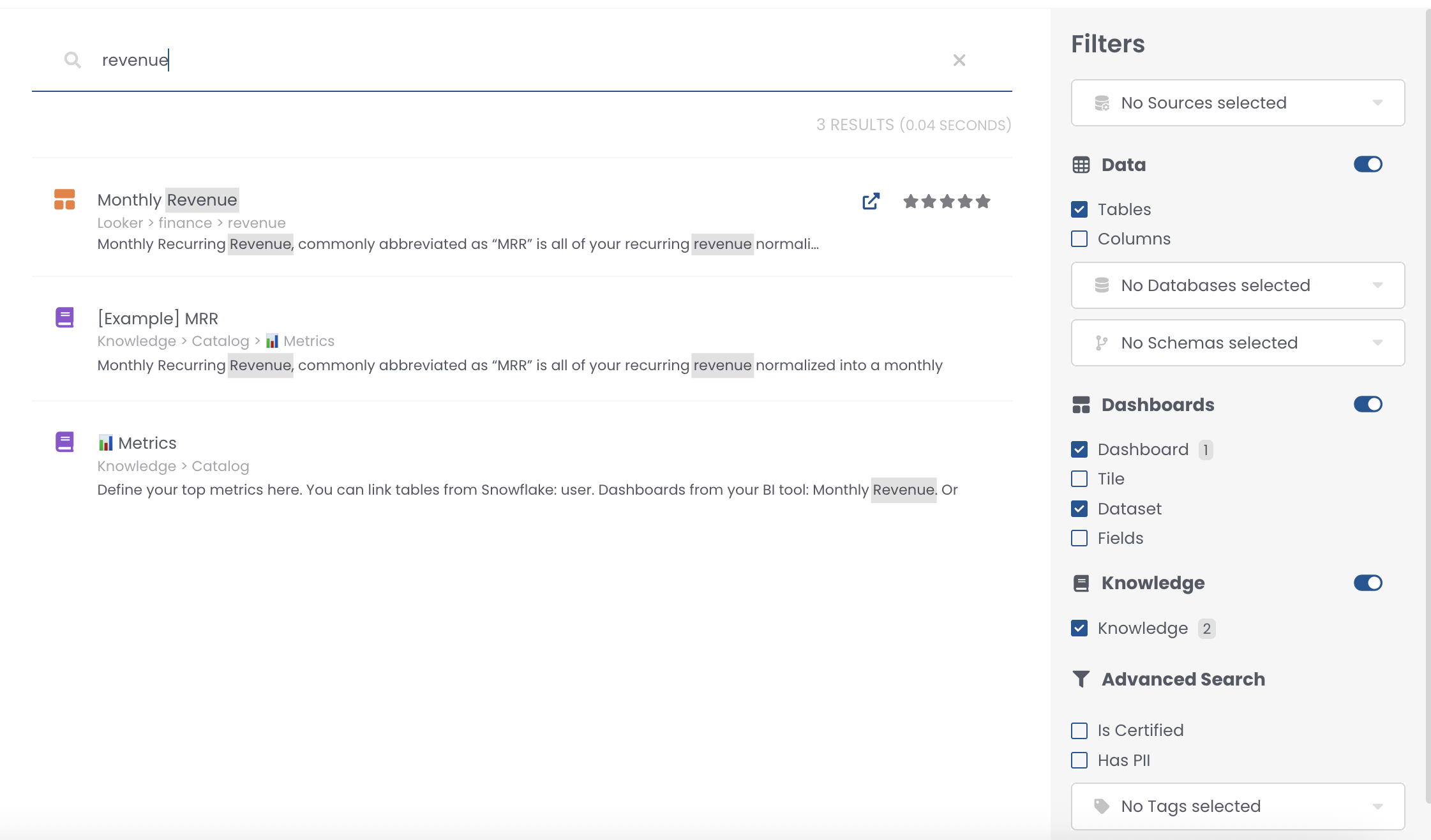This screenshot has width=1431, height=840.
Task: Check the Columns checkbox
Action: [1079, 239]
